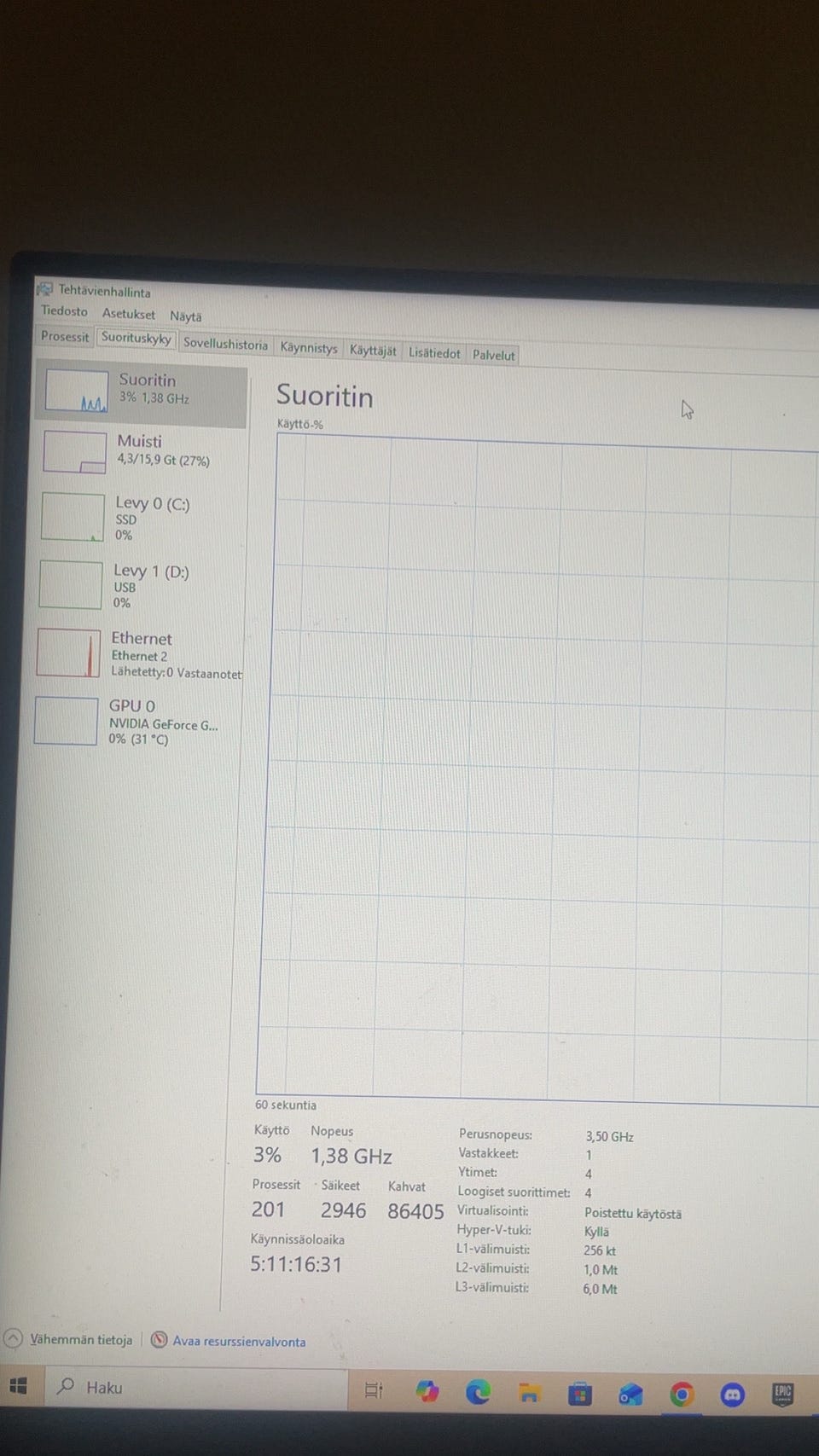Click the 3,50 GHz Perusnopeus value
819x1456 pixels.
(609, 1136)
